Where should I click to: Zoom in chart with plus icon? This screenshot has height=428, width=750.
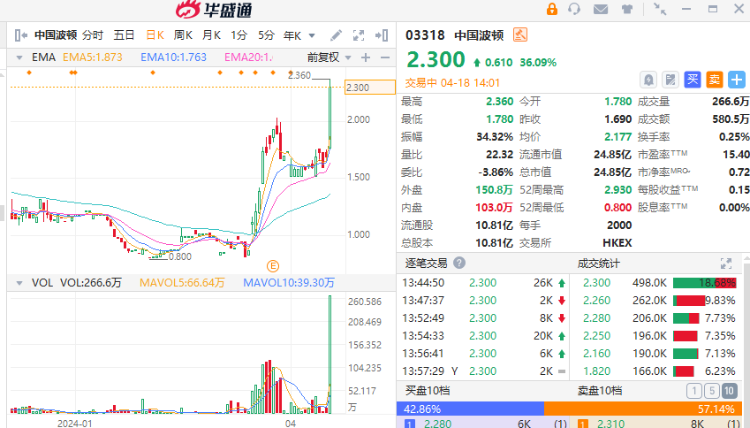point(366,57)
